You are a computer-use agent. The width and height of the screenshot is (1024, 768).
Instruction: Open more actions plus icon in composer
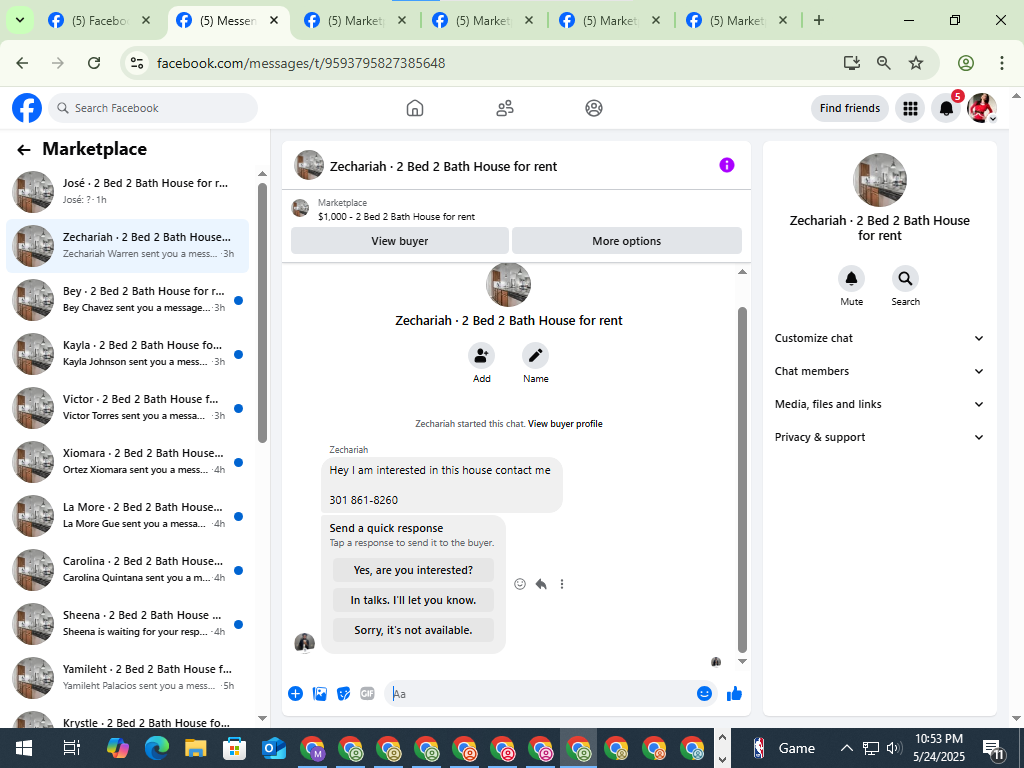click(x=295, y=694)
